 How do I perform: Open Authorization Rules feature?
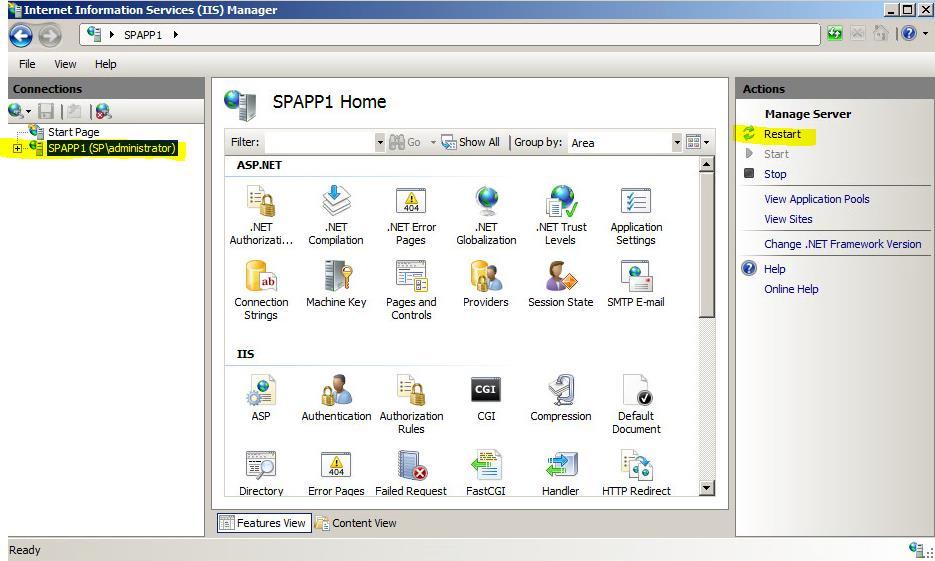click(x=411, y=404)
